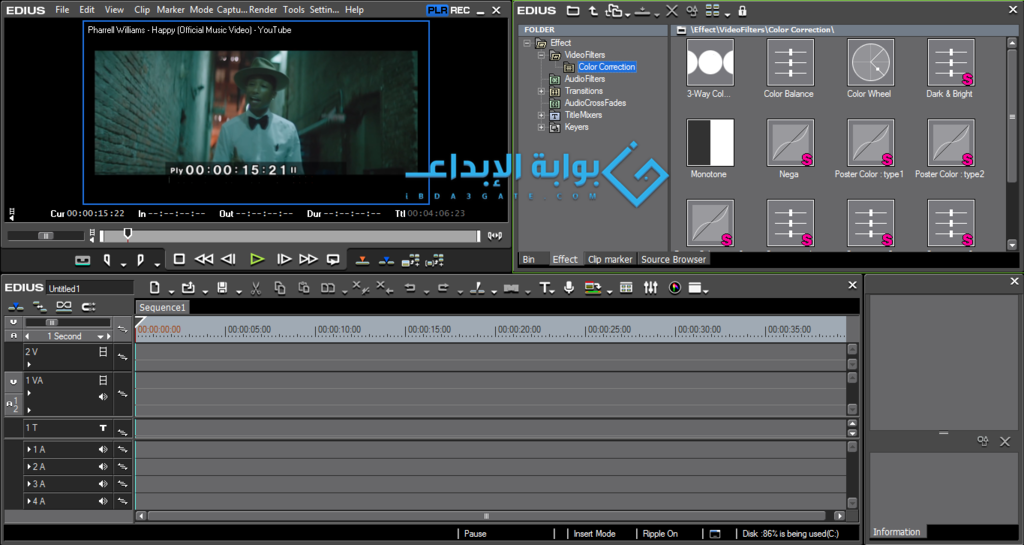Click the Set Out point icon
Image resolution: width=1024 pixels, height=545 pixels.
tap(140, 260)
